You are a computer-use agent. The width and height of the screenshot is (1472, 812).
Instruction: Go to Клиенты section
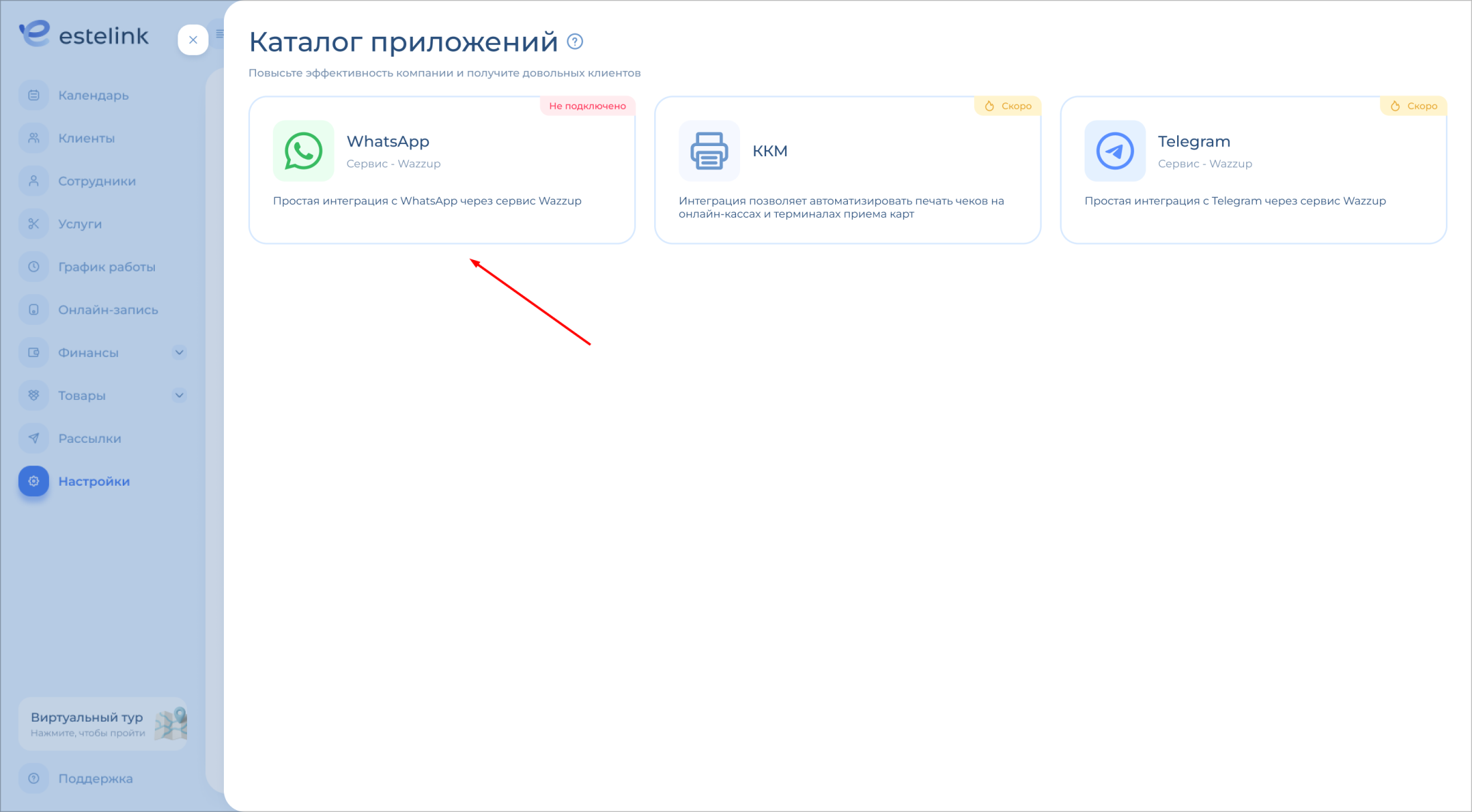pyautogui.click(x=86, y=138)
